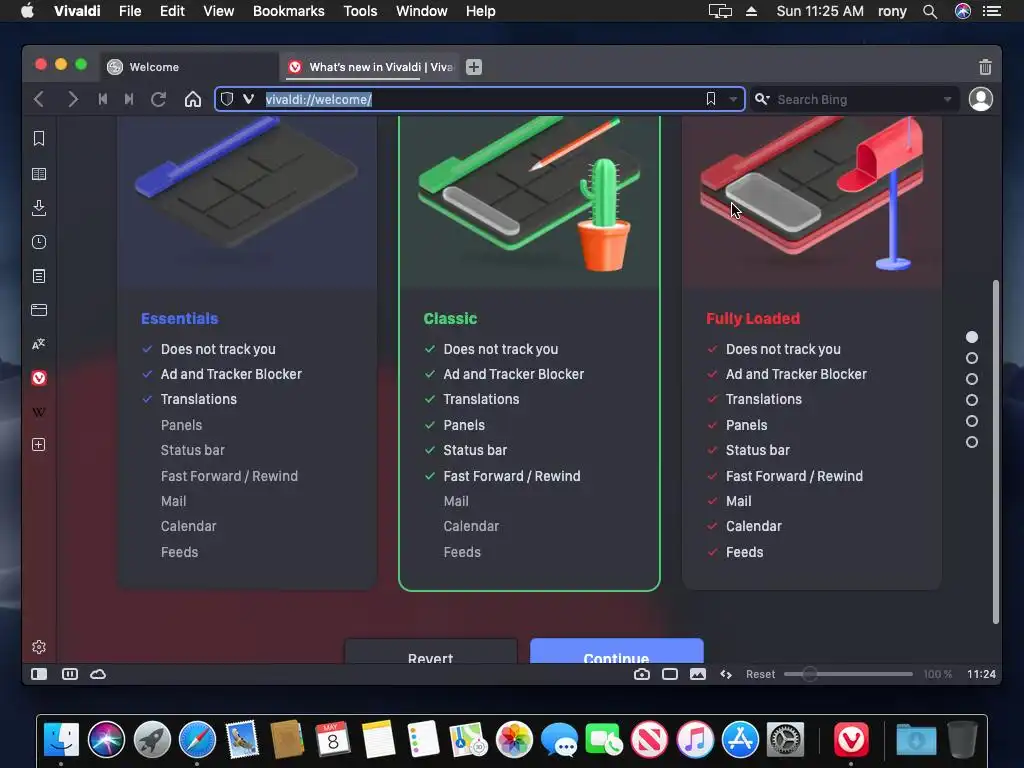Choose the Classic layout card
The height and width of the screenshot is (768, 1024).
point(529,353)
